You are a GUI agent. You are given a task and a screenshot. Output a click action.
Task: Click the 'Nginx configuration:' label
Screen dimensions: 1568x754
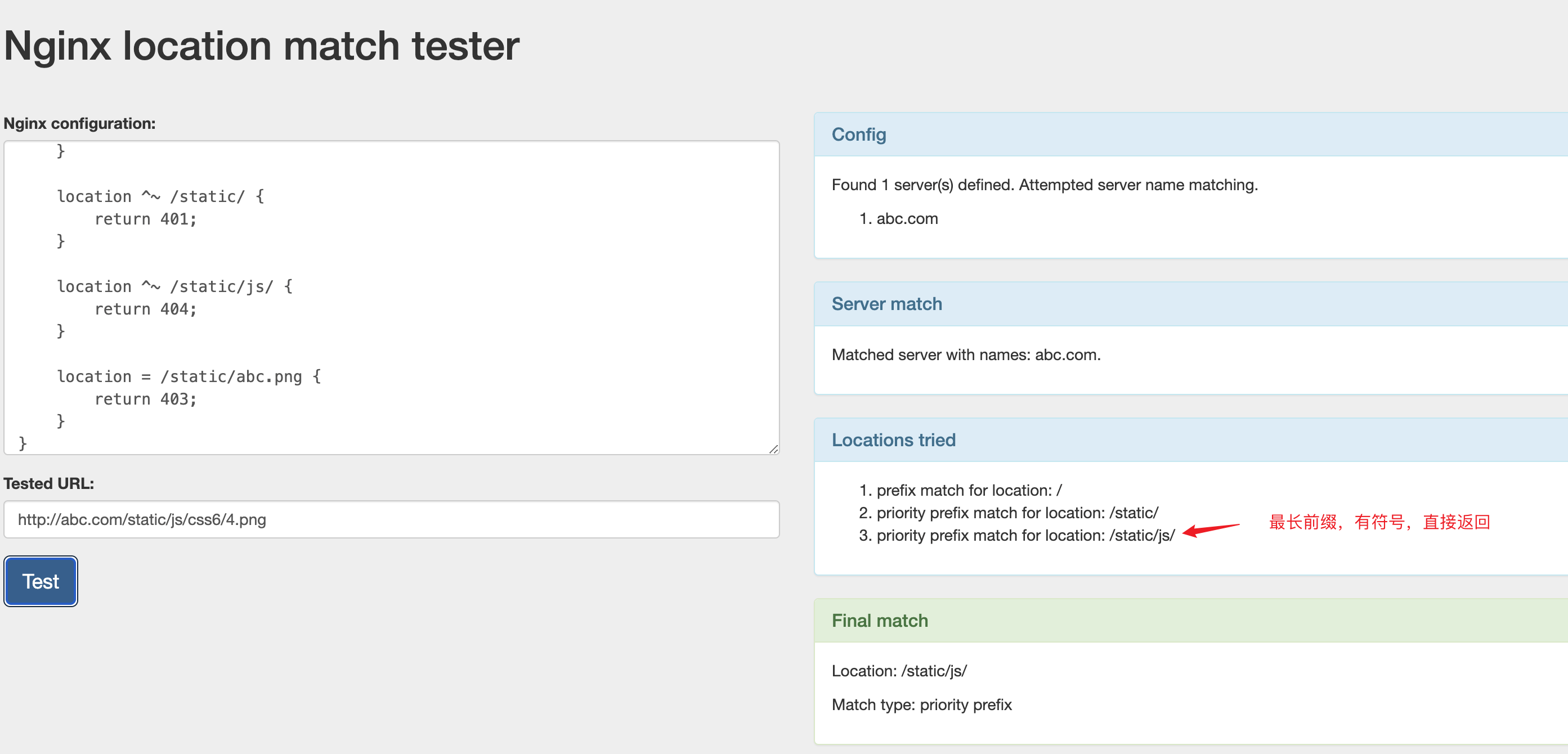(80, 124)
